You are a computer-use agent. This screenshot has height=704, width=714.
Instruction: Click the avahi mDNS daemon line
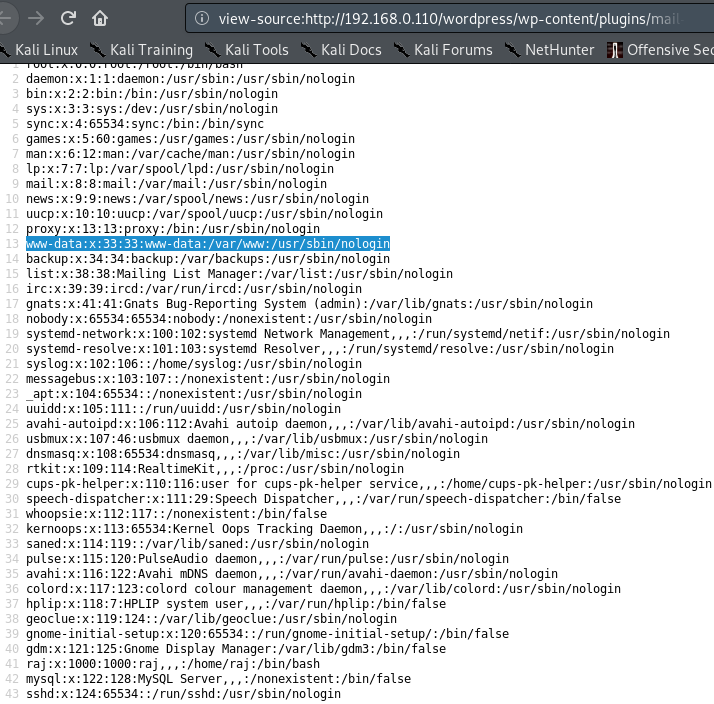tap(292, 574)
